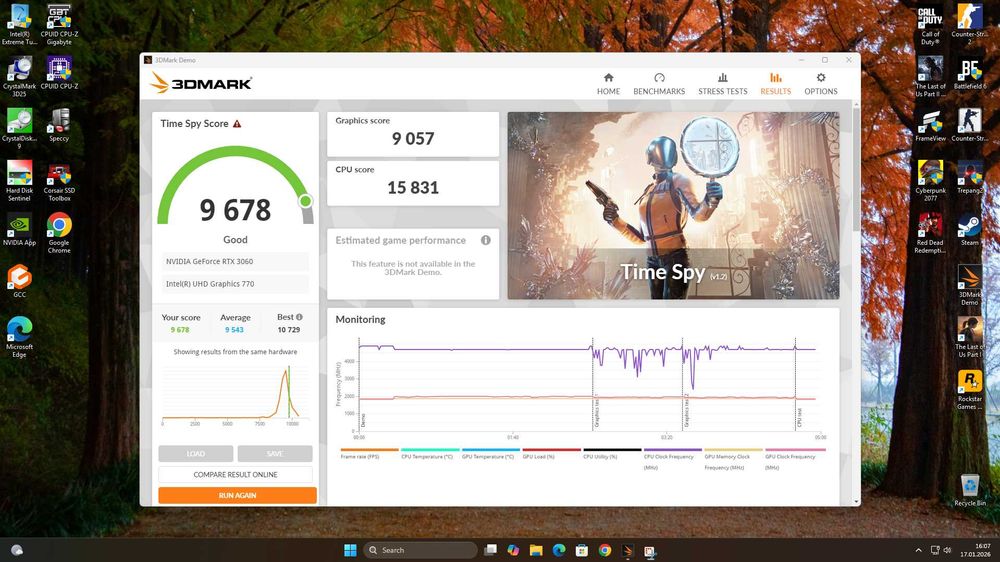Click the info icon next to Best
1000x562 pixels.
click(299, 317)
